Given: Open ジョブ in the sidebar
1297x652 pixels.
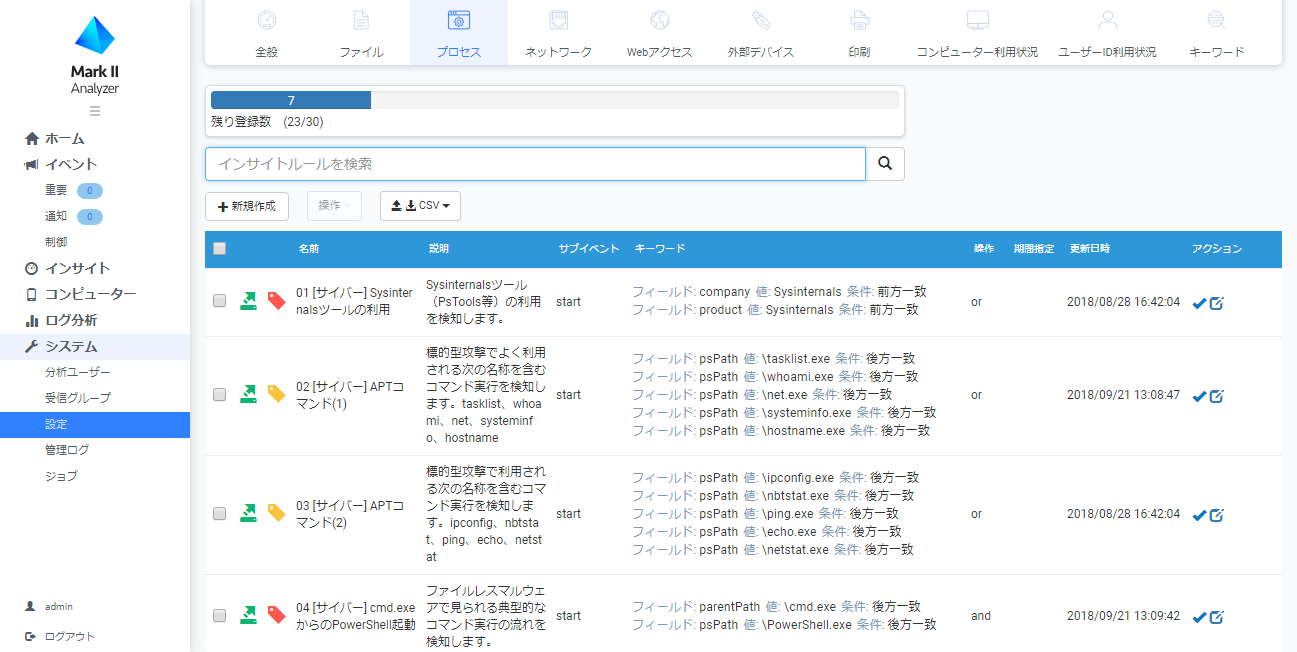Looking at the screenshot, I should [61, 476].
